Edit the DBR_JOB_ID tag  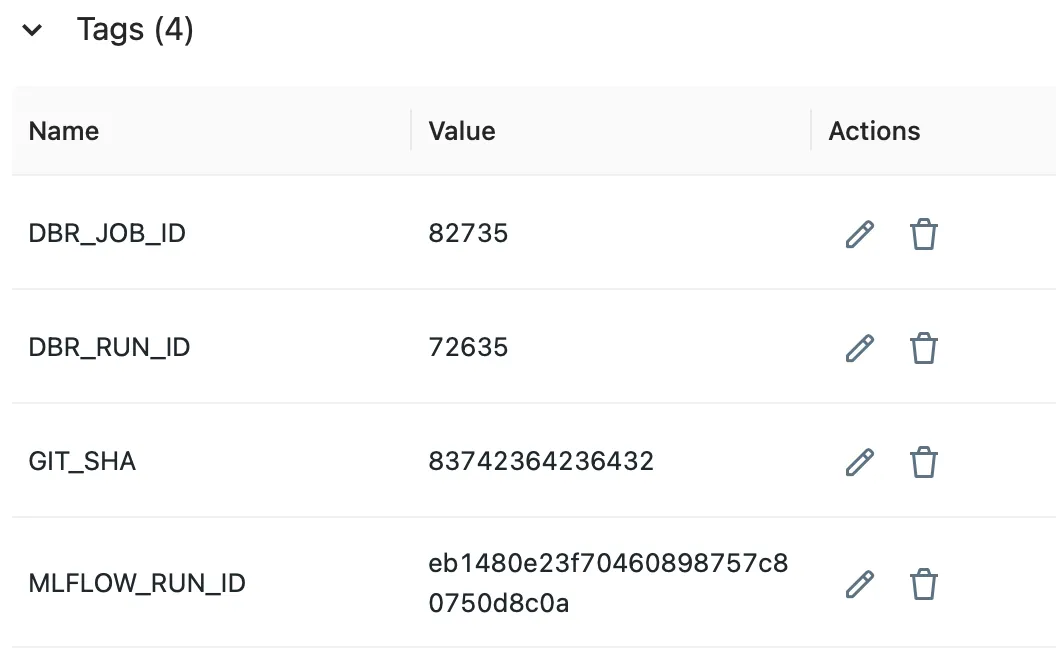tap(860, 234)
